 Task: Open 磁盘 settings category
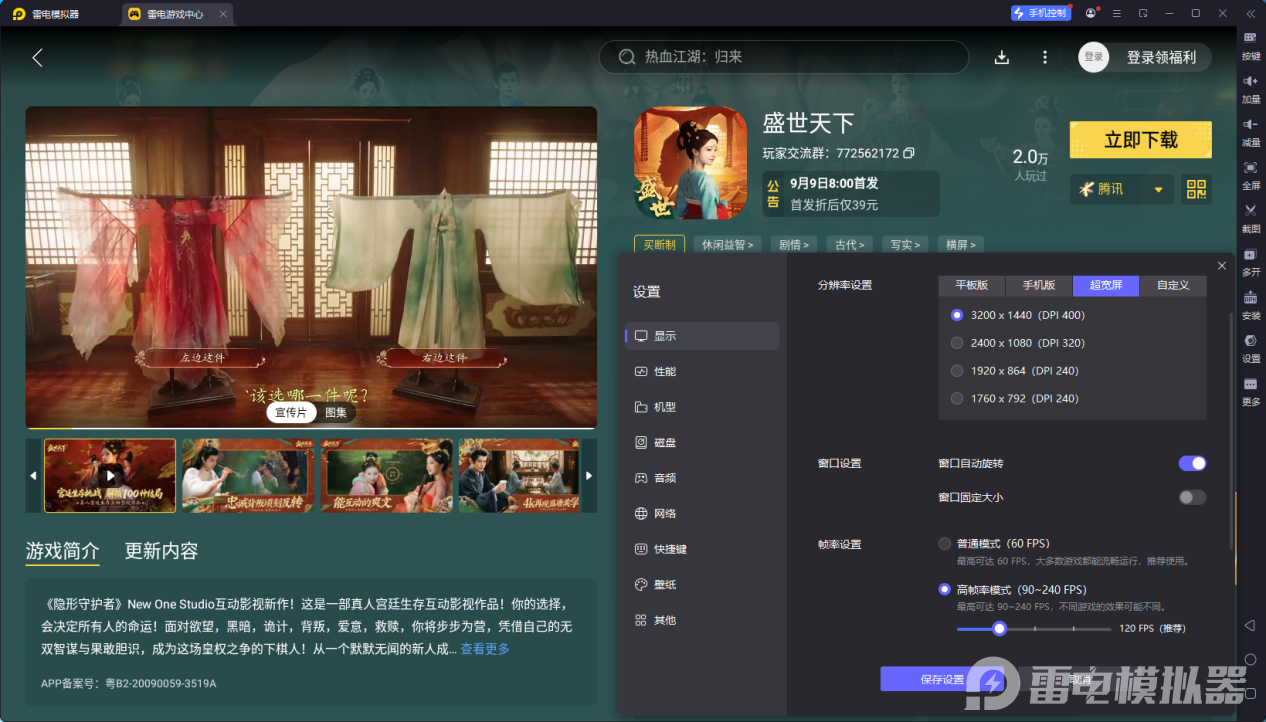point(702,442)
